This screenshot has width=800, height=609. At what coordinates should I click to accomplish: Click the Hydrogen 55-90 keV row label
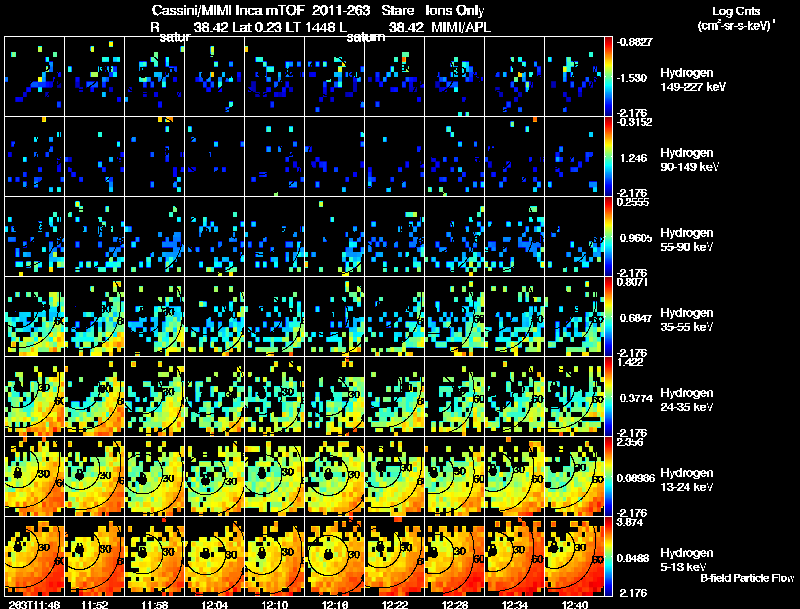click(687, 240)
